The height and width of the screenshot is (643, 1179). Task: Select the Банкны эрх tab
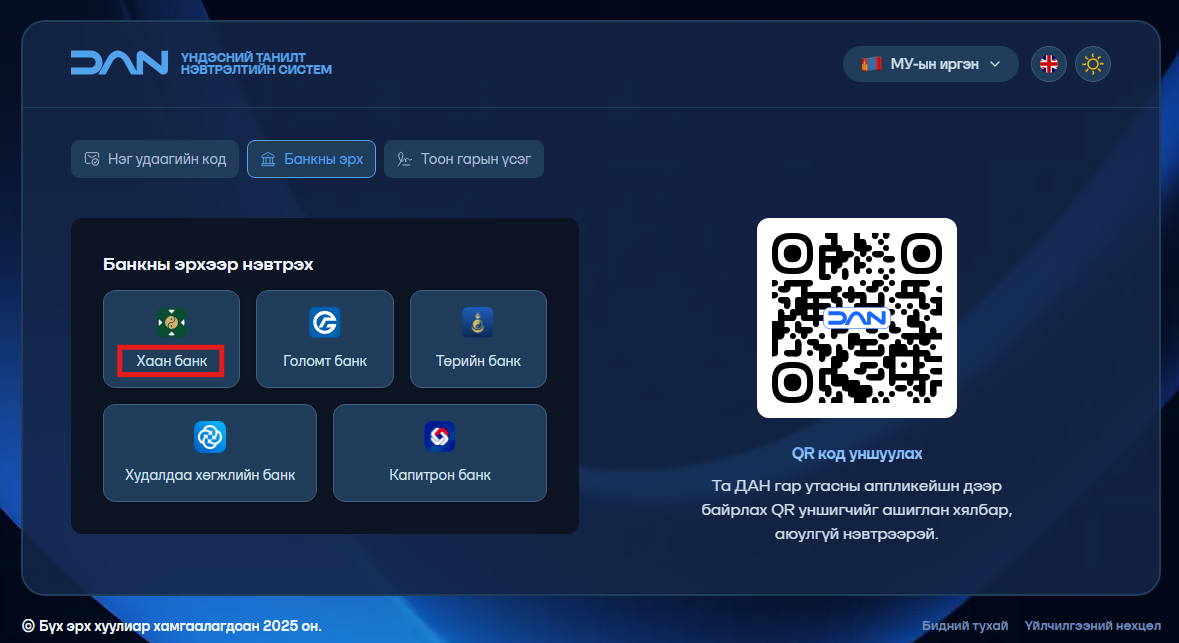click(311, 159)
